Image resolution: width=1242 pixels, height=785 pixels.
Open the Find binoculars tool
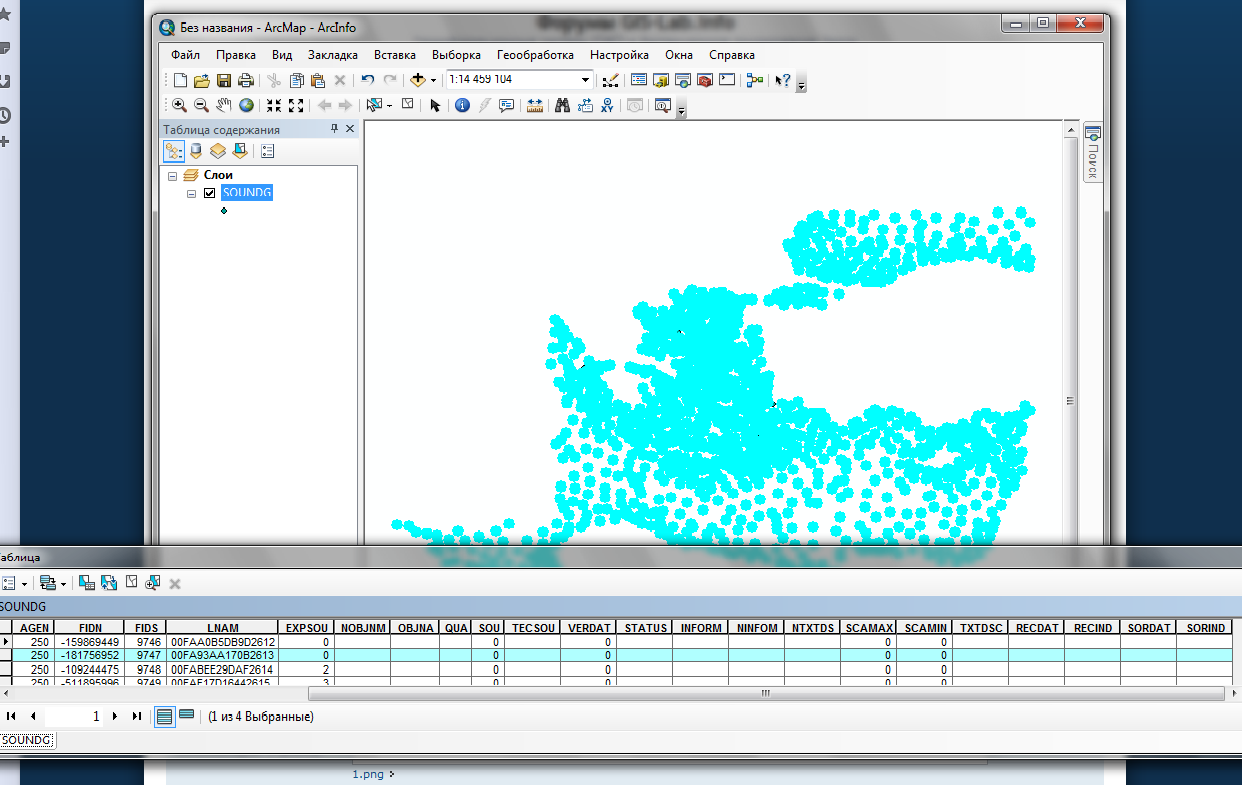pos(562,105)
